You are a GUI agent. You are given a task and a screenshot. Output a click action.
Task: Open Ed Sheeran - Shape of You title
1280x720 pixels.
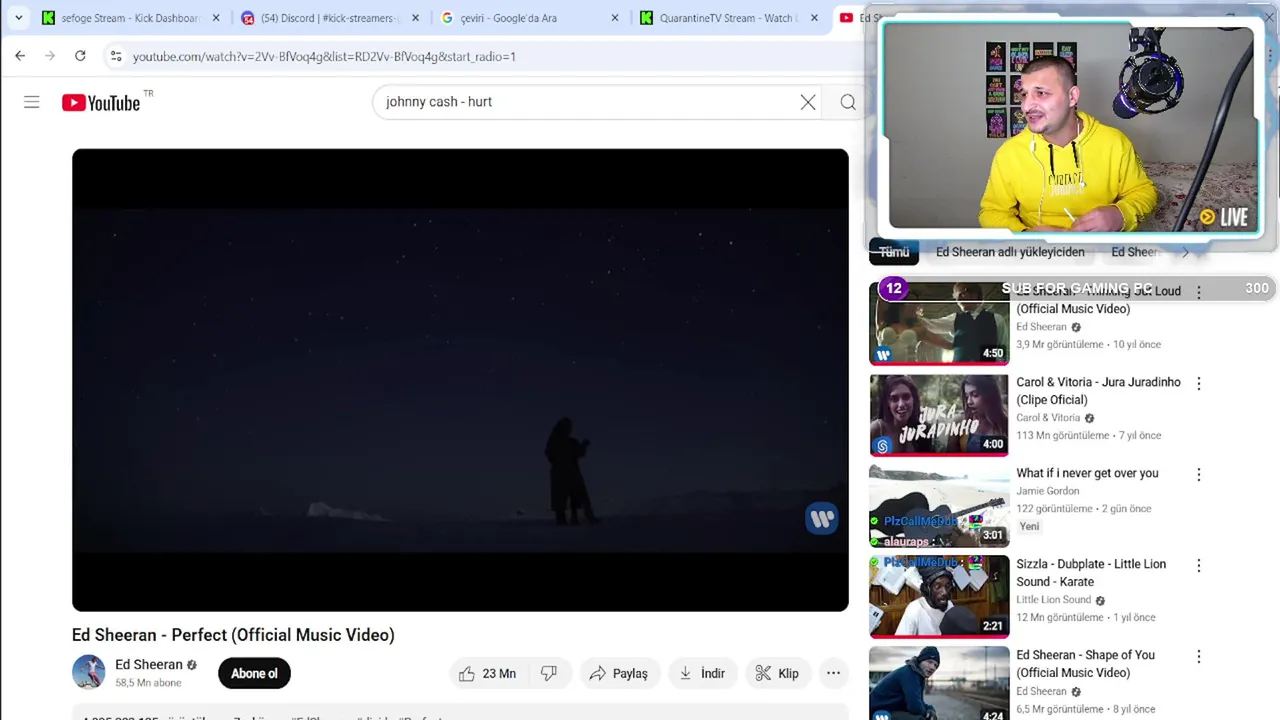point(1085,664)
